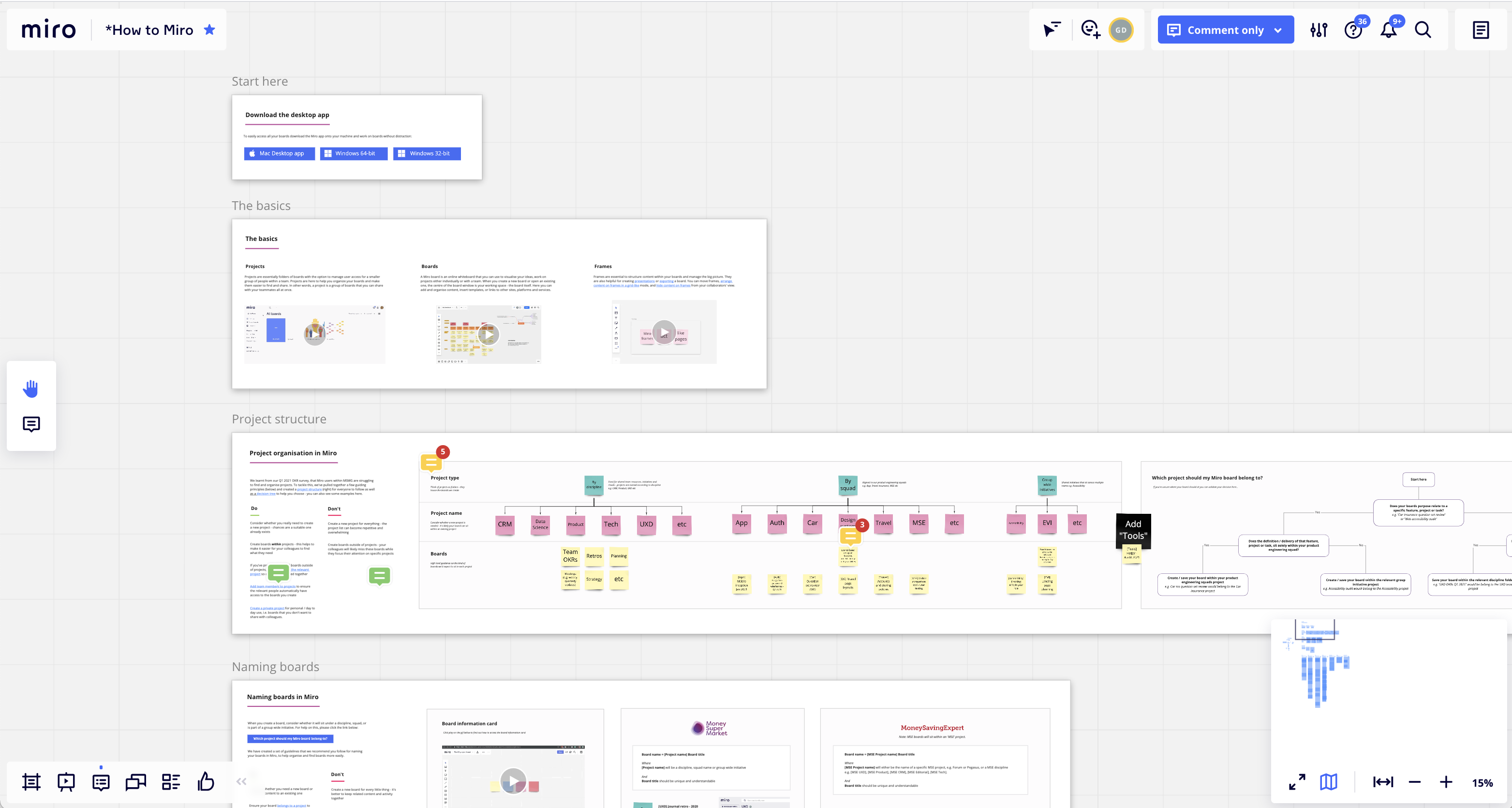Star the How to Miro board
Image resolution: width=1512 pixels, height=808 pixels.
[x=209, y=30]
